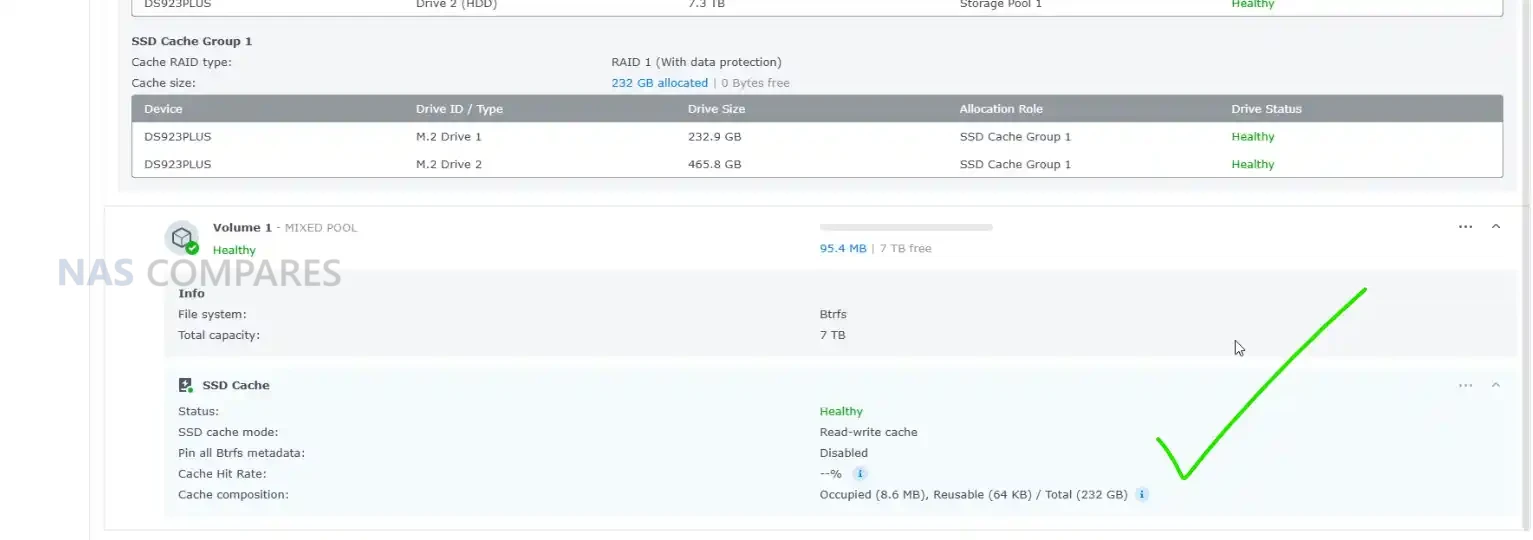Collapse the Volume 1 section

(x=1496, y=227)
